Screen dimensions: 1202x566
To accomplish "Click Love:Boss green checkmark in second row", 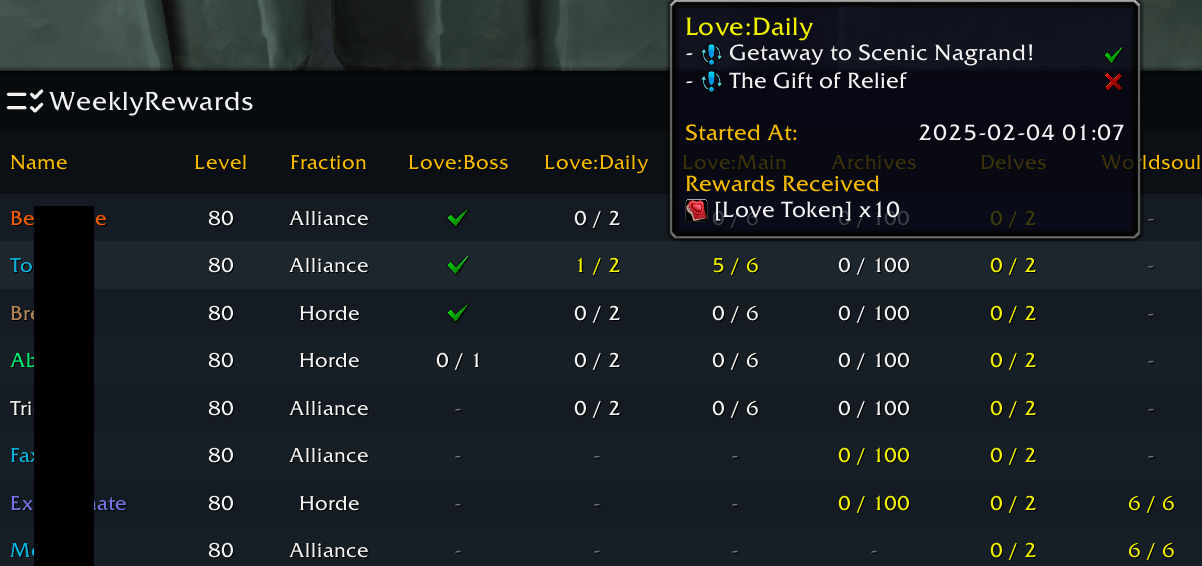I will click(x=458, y=265).
